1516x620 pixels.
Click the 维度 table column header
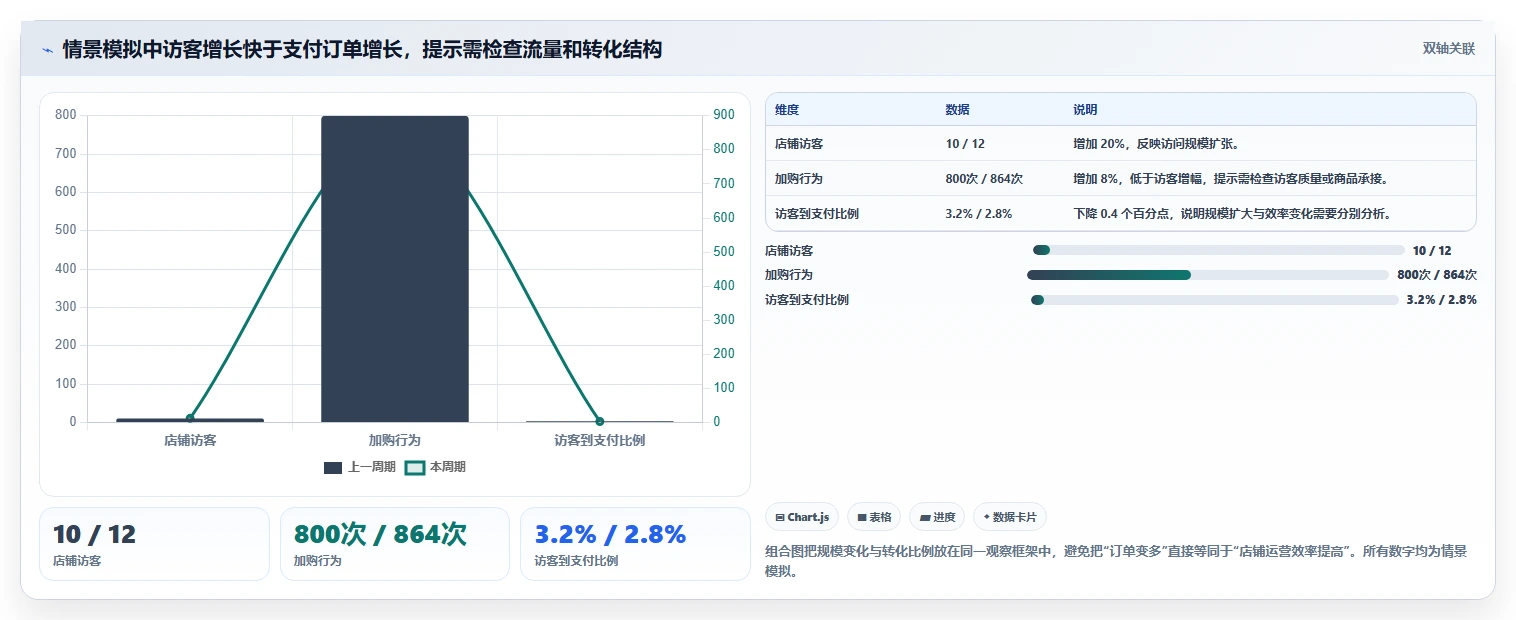pos(787,110)
